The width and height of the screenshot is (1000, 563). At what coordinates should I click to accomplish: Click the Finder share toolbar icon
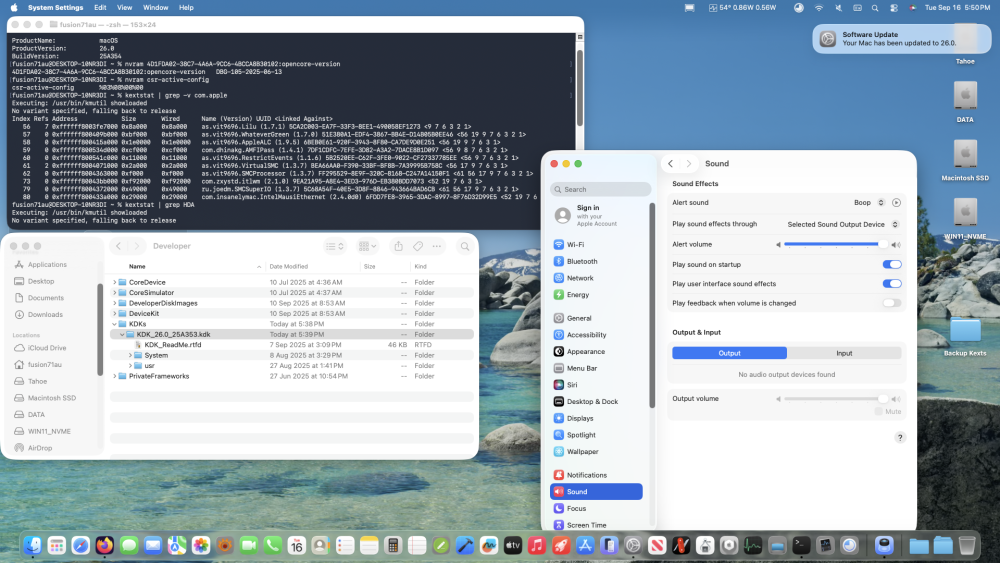tap(399, 246)
